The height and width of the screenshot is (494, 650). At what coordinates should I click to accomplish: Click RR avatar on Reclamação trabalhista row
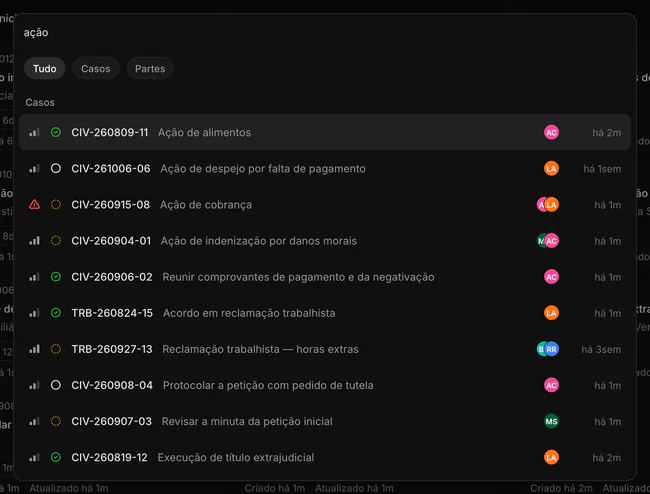551,349
